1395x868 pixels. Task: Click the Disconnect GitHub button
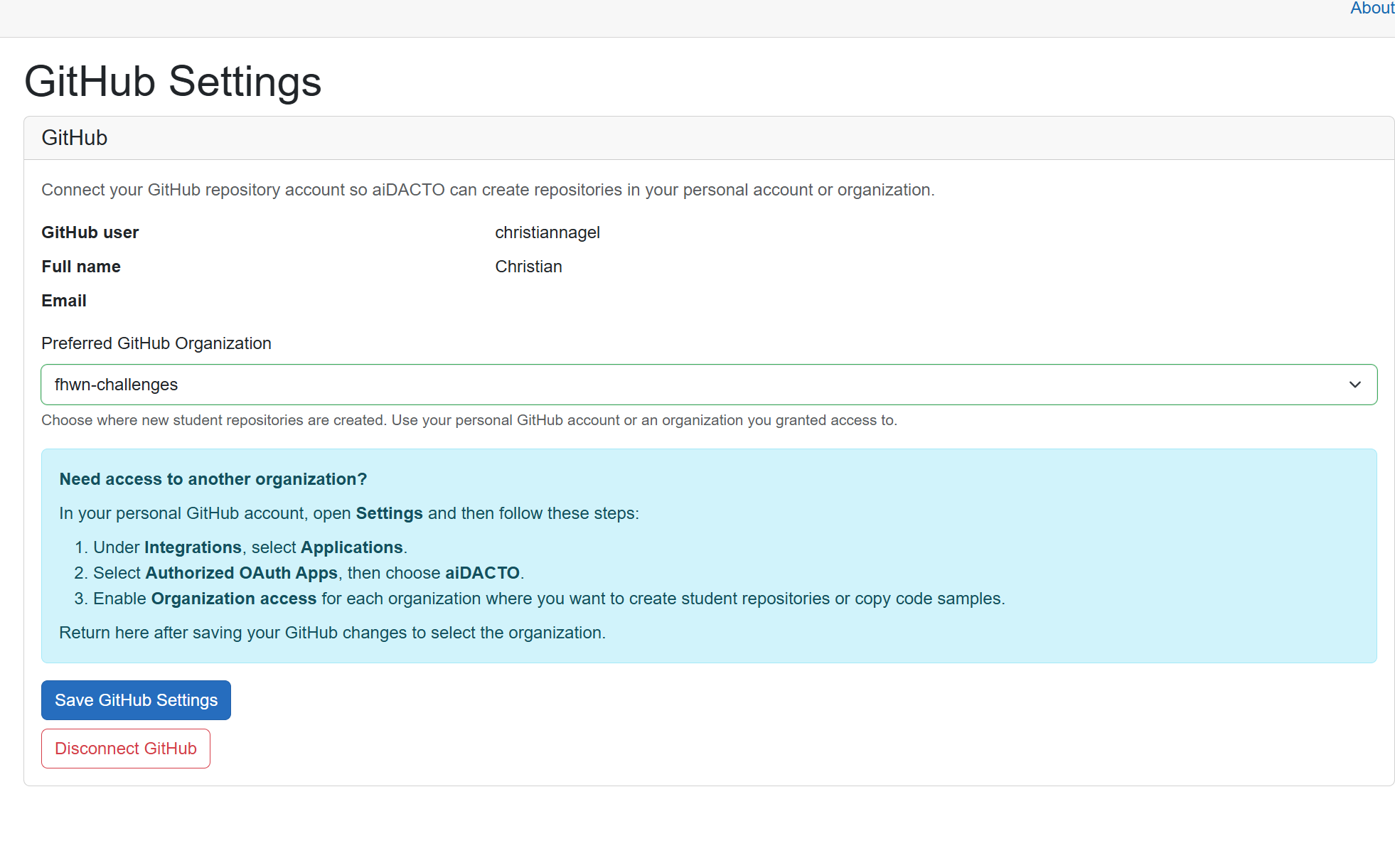coord(126,749)
